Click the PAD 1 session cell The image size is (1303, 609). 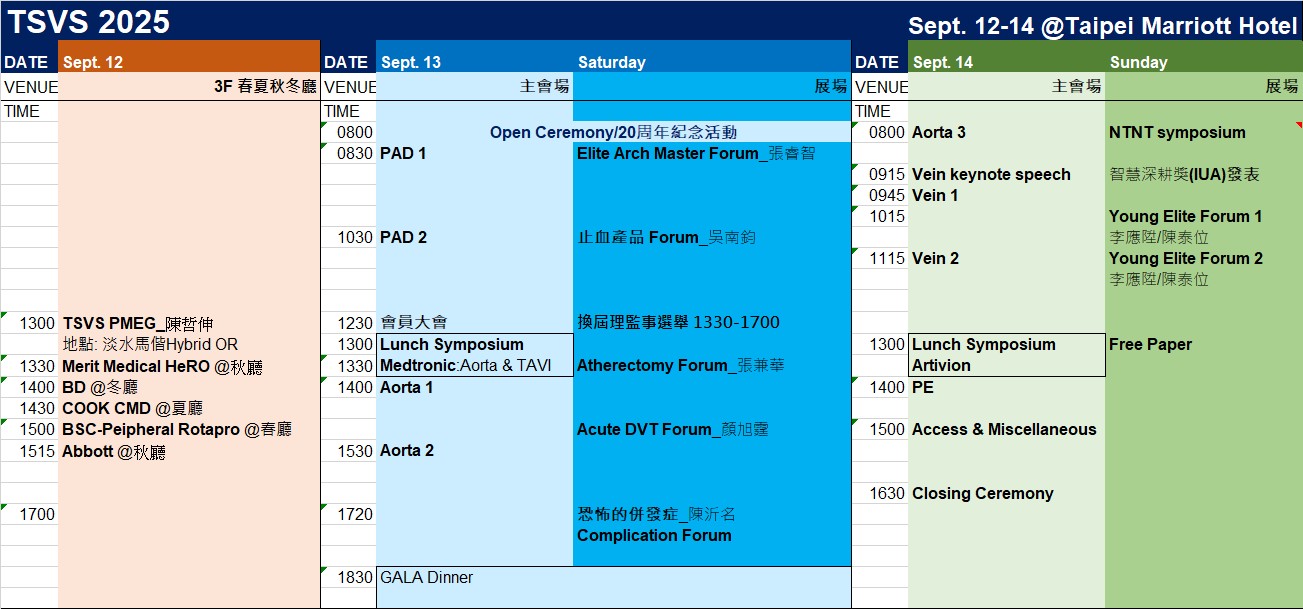tap(404, 154)
